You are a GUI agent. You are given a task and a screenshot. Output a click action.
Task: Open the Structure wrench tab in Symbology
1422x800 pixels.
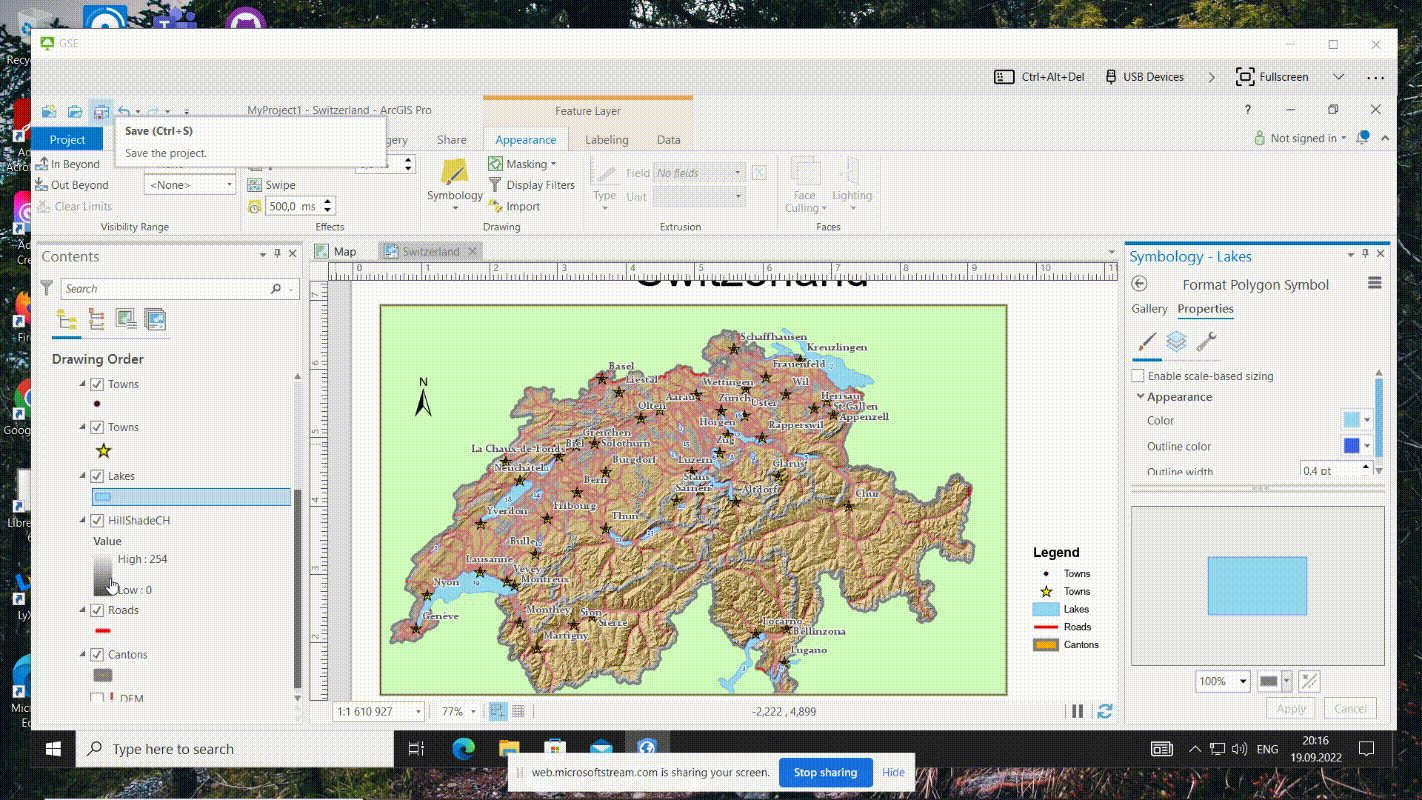pyautogui.click(x=1206, y=342)
